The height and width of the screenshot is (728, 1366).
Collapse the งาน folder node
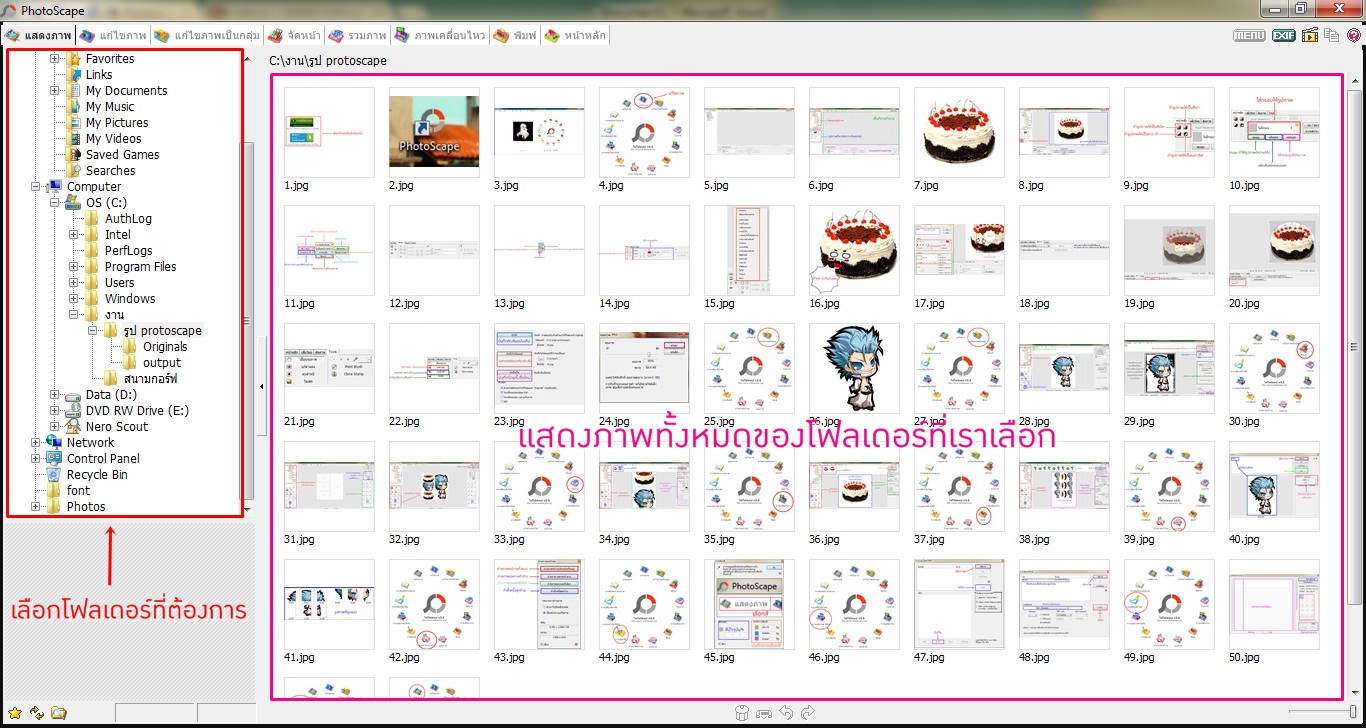coord(74,315)
